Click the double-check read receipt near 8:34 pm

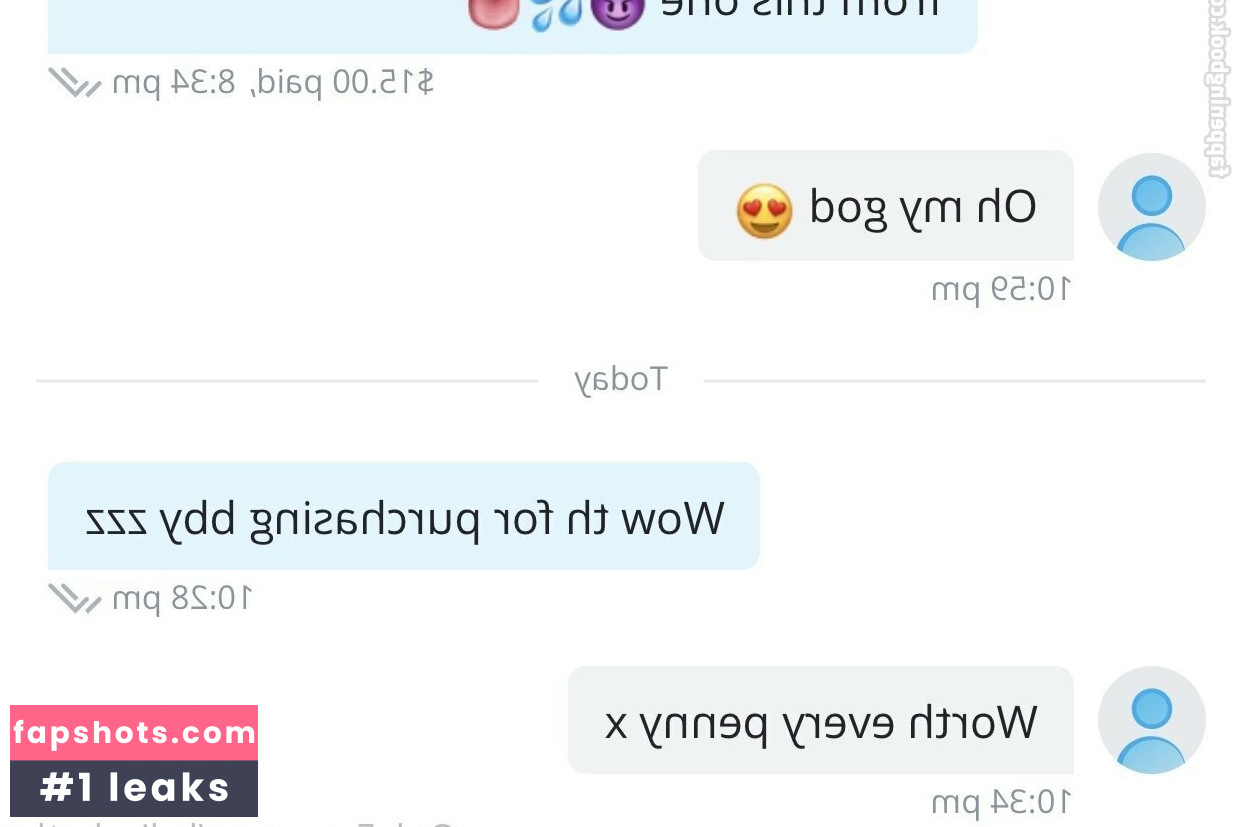pos(74,82)
